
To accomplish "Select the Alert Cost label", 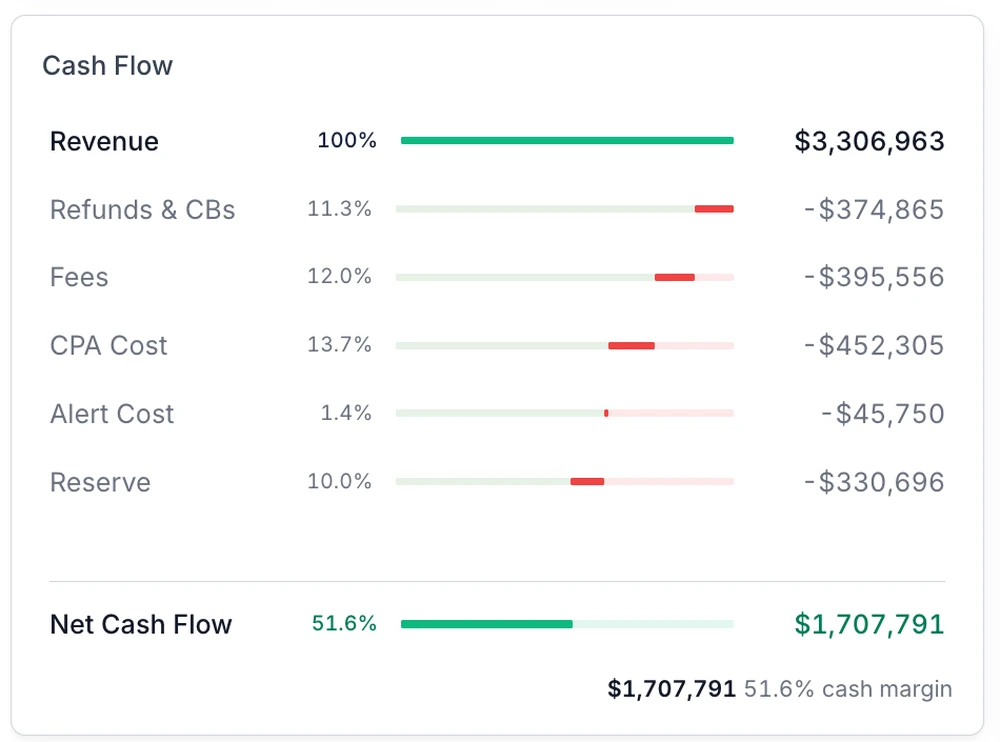I will coord(112,414).
